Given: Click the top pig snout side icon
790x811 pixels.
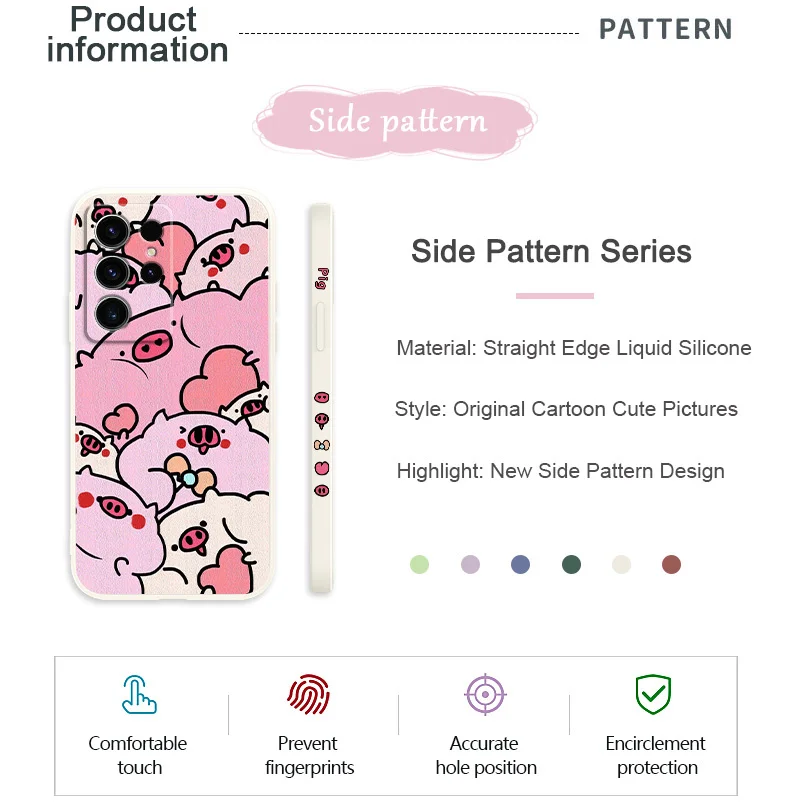Looking at the screenshot, I should (x=322, y=398).
